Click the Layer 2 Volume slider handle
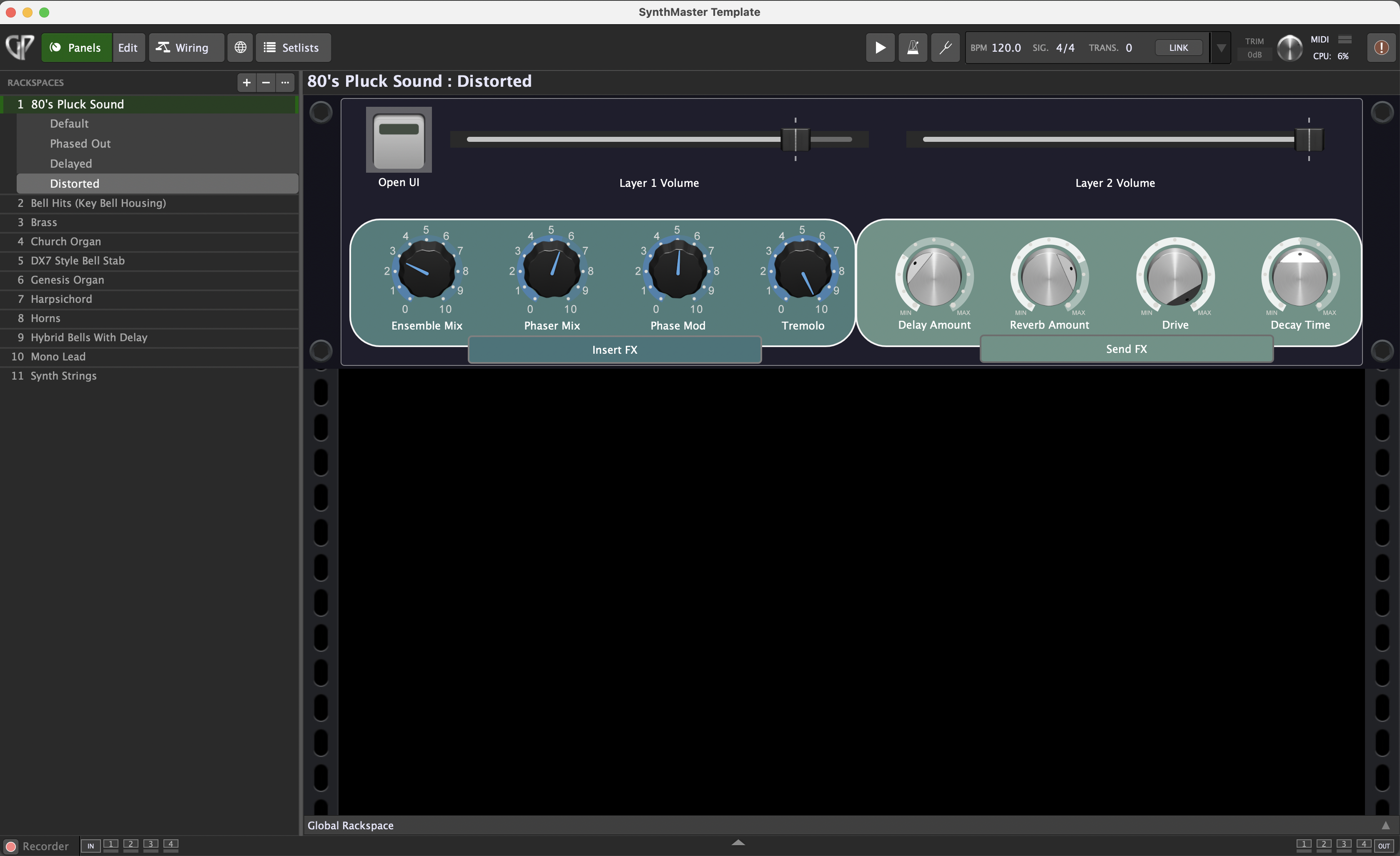Screen dimensions: 1400x856 click(1309, 139)
